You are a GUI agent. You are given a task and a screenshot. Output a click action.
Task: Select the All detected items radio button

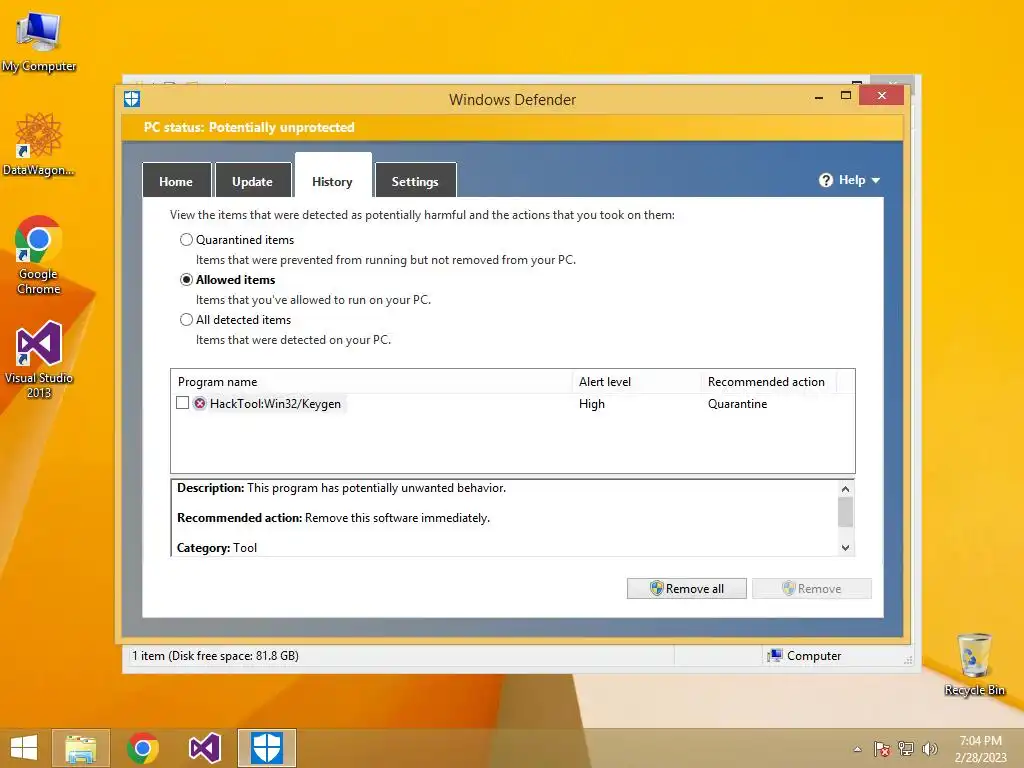tap(186, 319)
